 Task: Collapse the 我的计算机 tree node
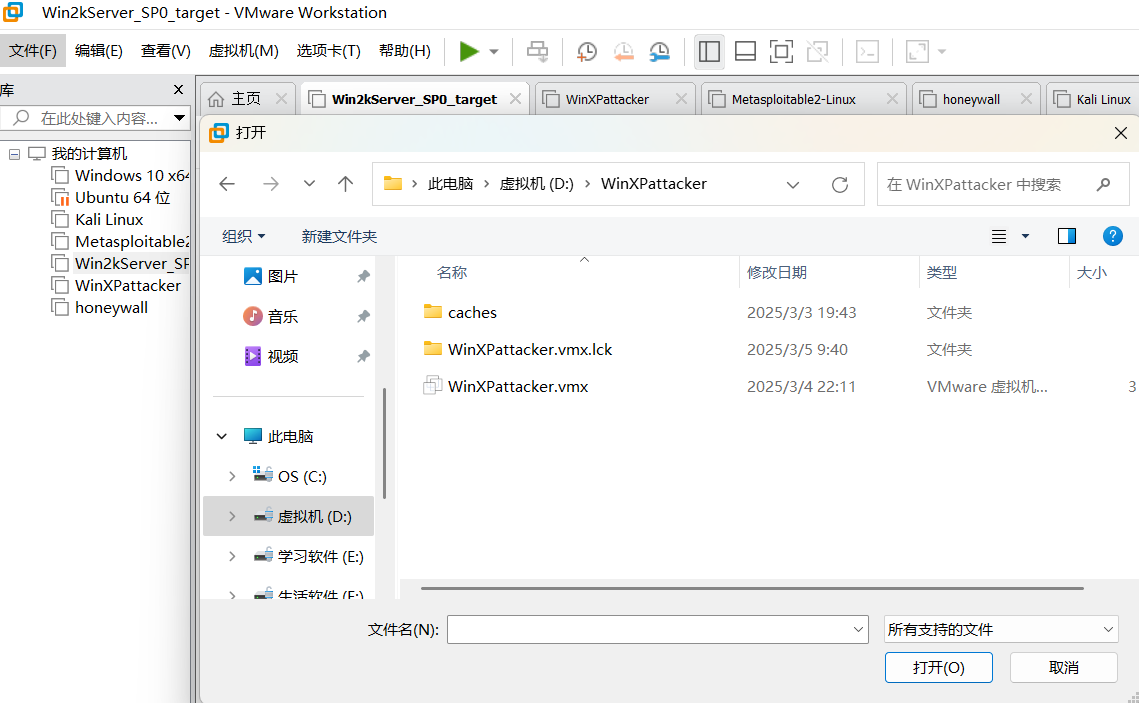tap(15, 154)
